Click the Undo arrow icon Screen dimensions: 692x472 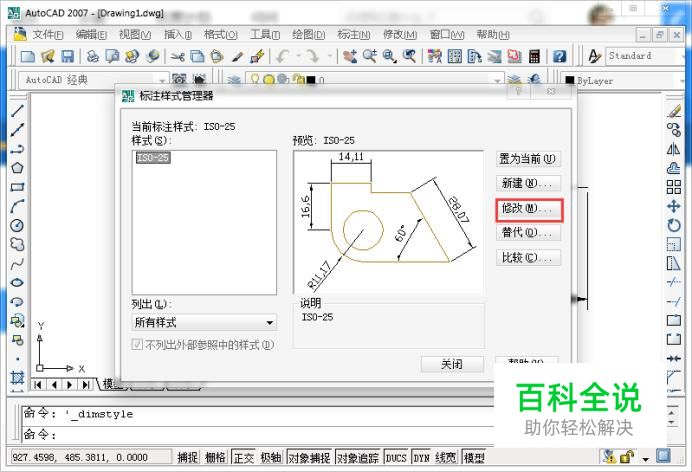coord(282,56)
